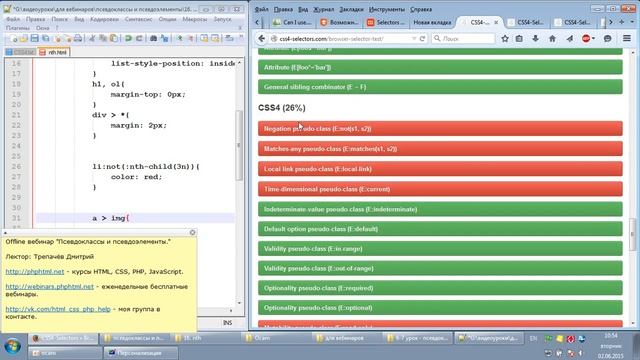Switch to the 'Can I use...' Firefox tab

point(293,22)
